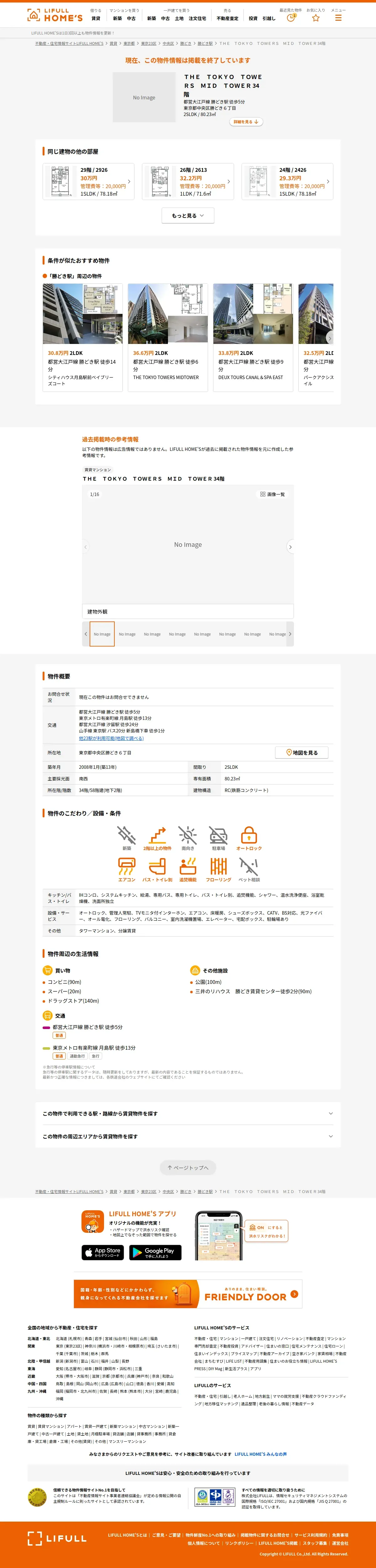Click the 地図を見る button
Image resolution: width=376 pixels, height=1568 pixels.
[x=302, y=752]
